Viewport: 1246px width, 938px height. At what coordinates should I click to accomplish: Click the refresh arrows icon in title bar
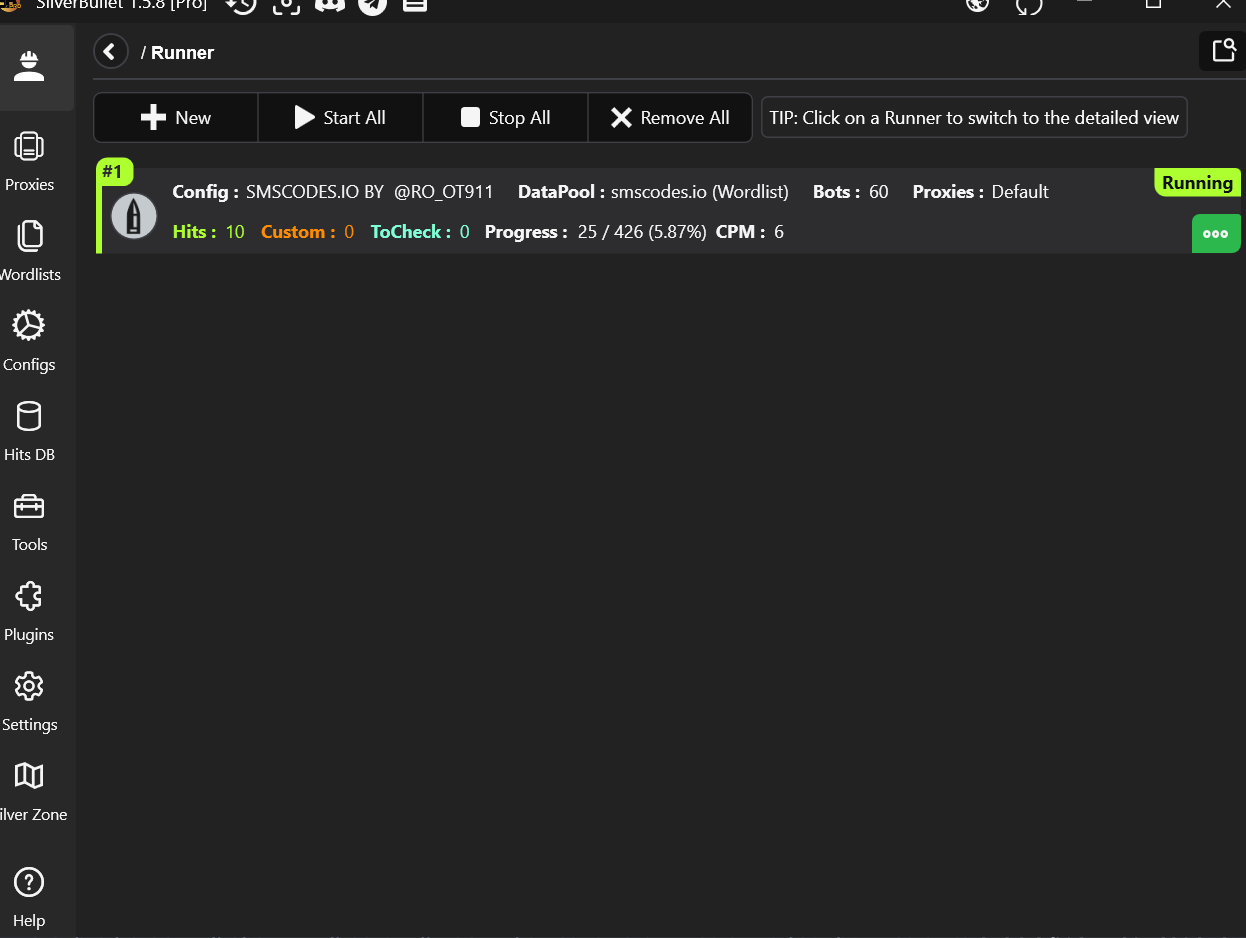pos(1028,5)
